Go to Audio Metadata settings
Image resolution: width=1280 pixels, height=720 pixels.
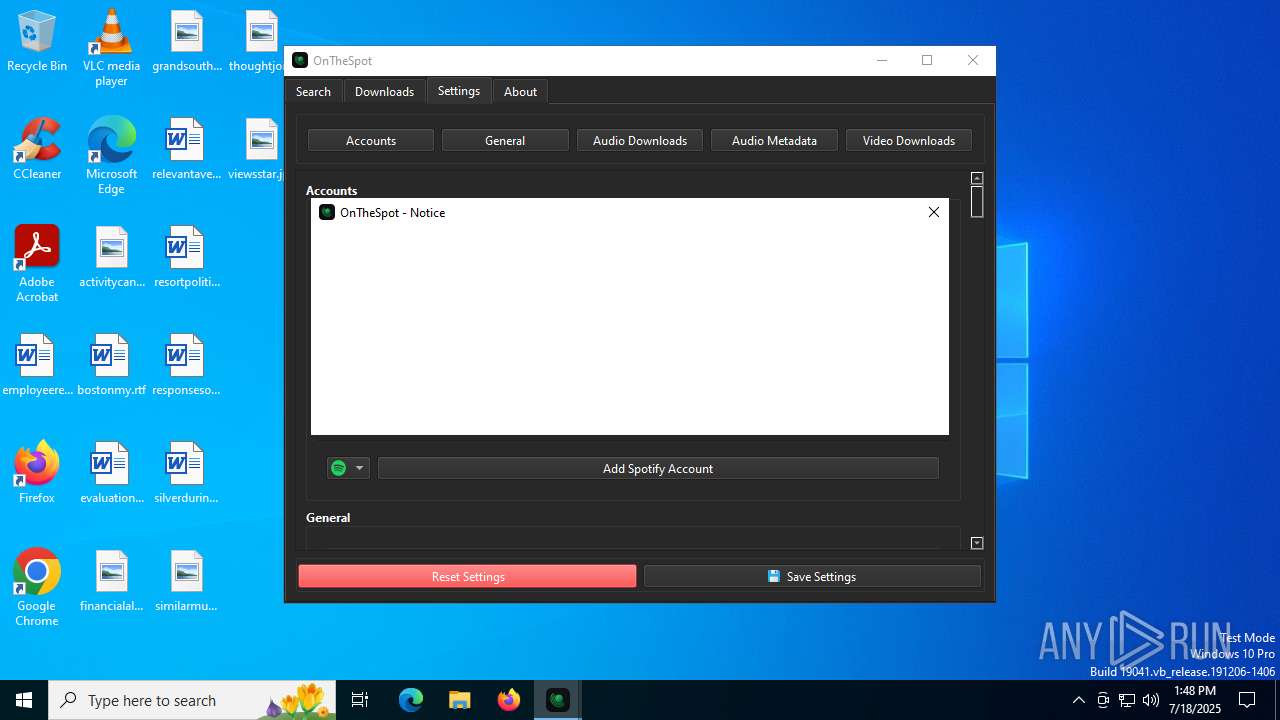[x=774, y=141]
